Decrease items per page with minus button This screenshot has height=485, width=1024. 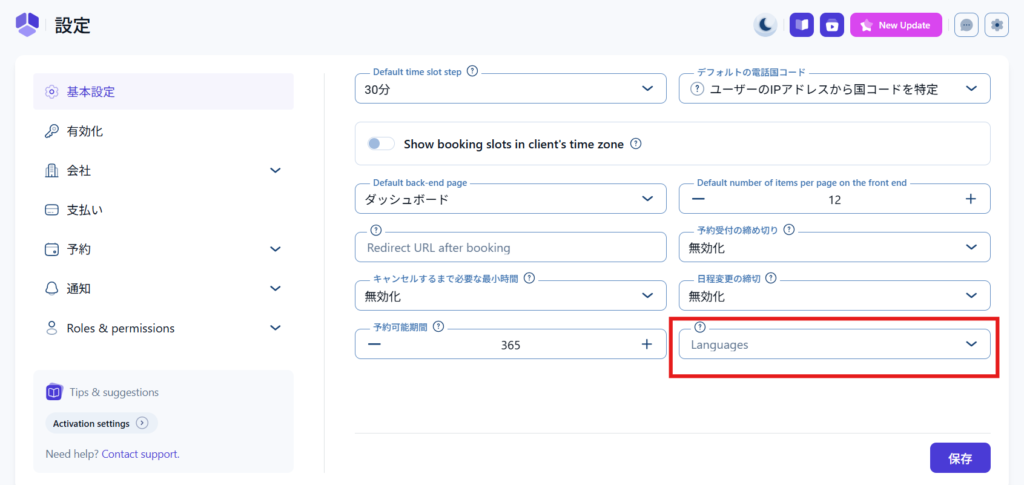click(x=698, y=199)
